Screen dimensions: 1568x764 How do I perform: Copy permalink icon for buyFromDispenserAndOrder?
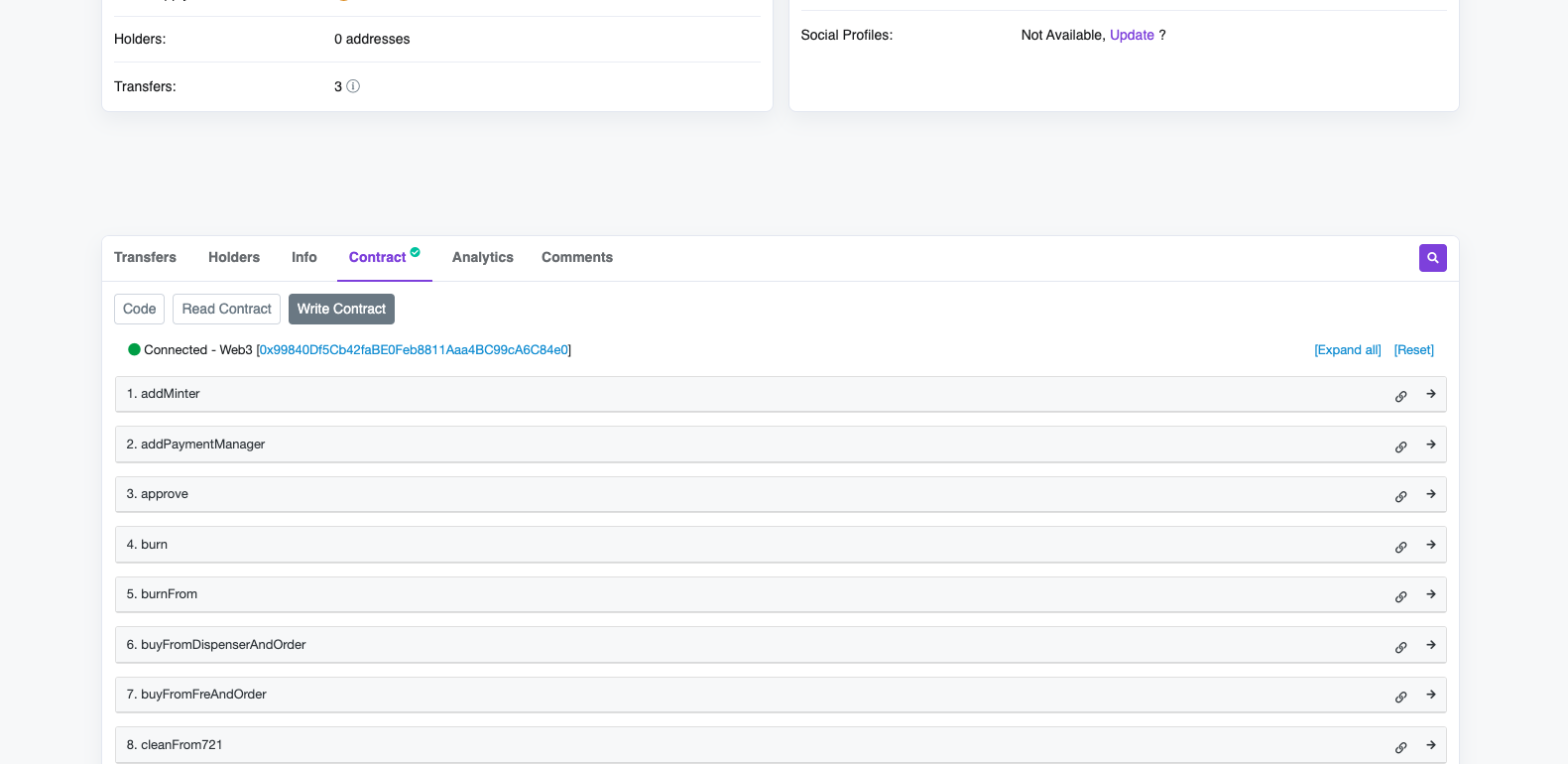(1401, 647)
